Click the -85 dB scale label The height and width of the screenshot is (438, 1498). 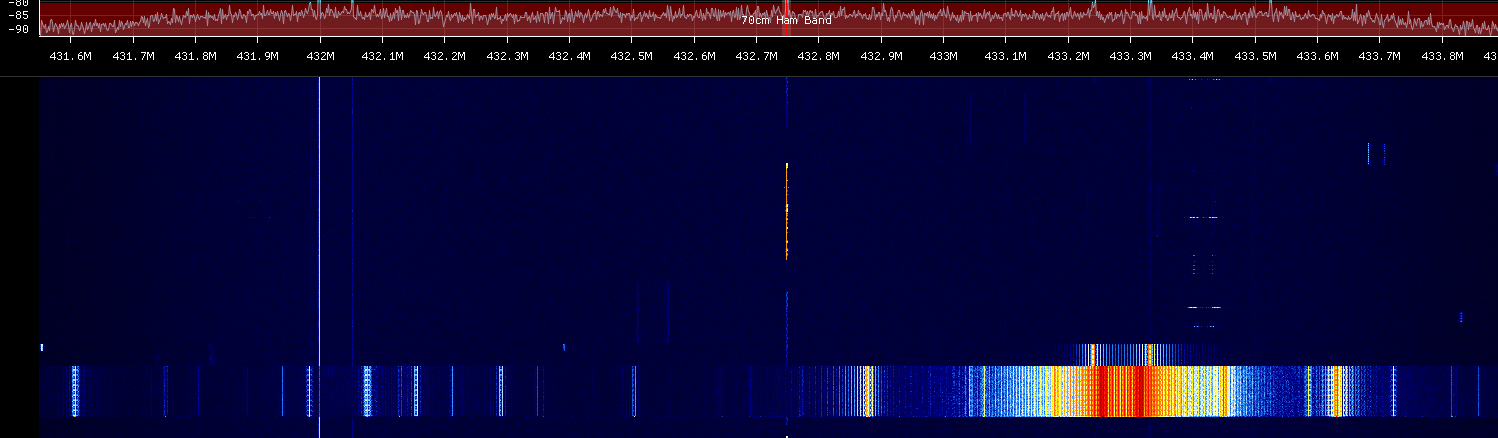(18, 16)
